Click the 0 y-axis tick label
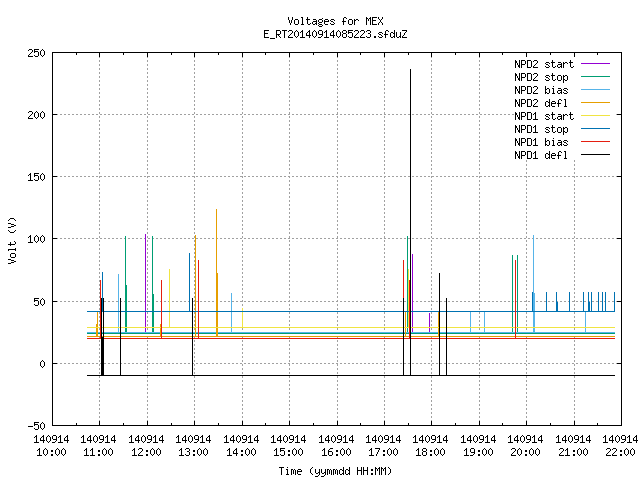This screenshot has height=480, width=640. pyautogui.click(x=42, y=364)
